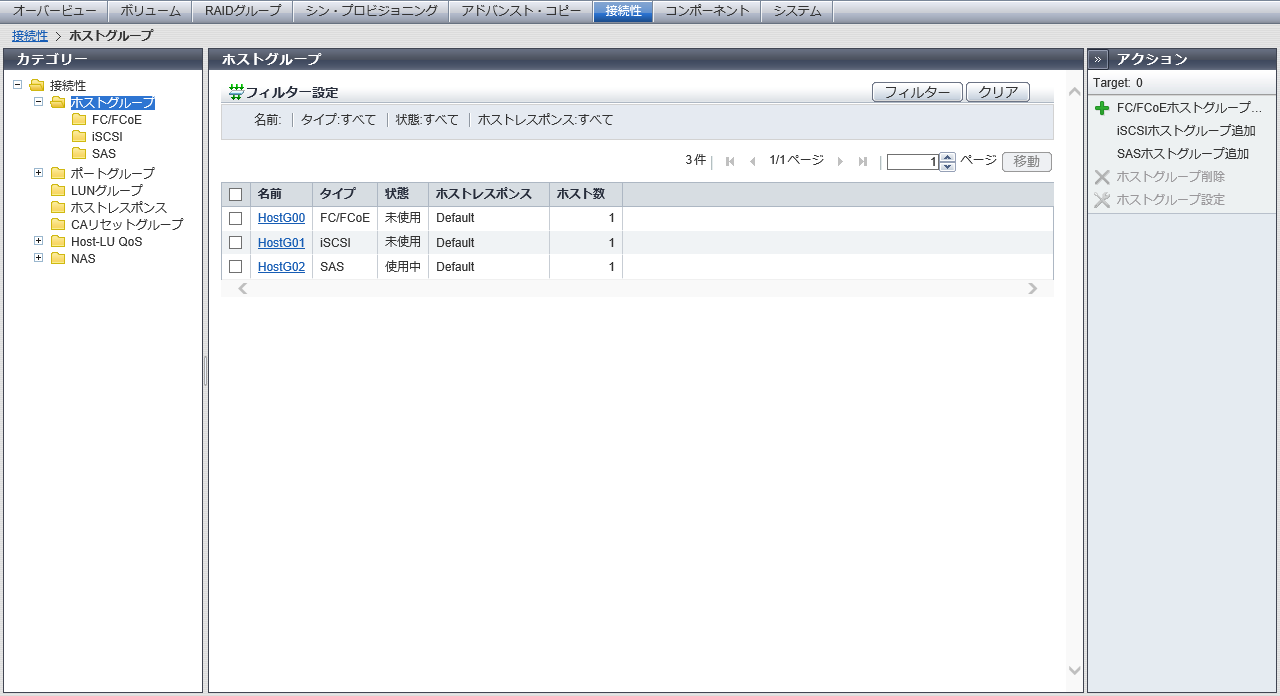The height and width of the screenshot is (696, 1280).
Task: Click the green plus FC/FCoE host group add icon
Action: [1102, 108]
